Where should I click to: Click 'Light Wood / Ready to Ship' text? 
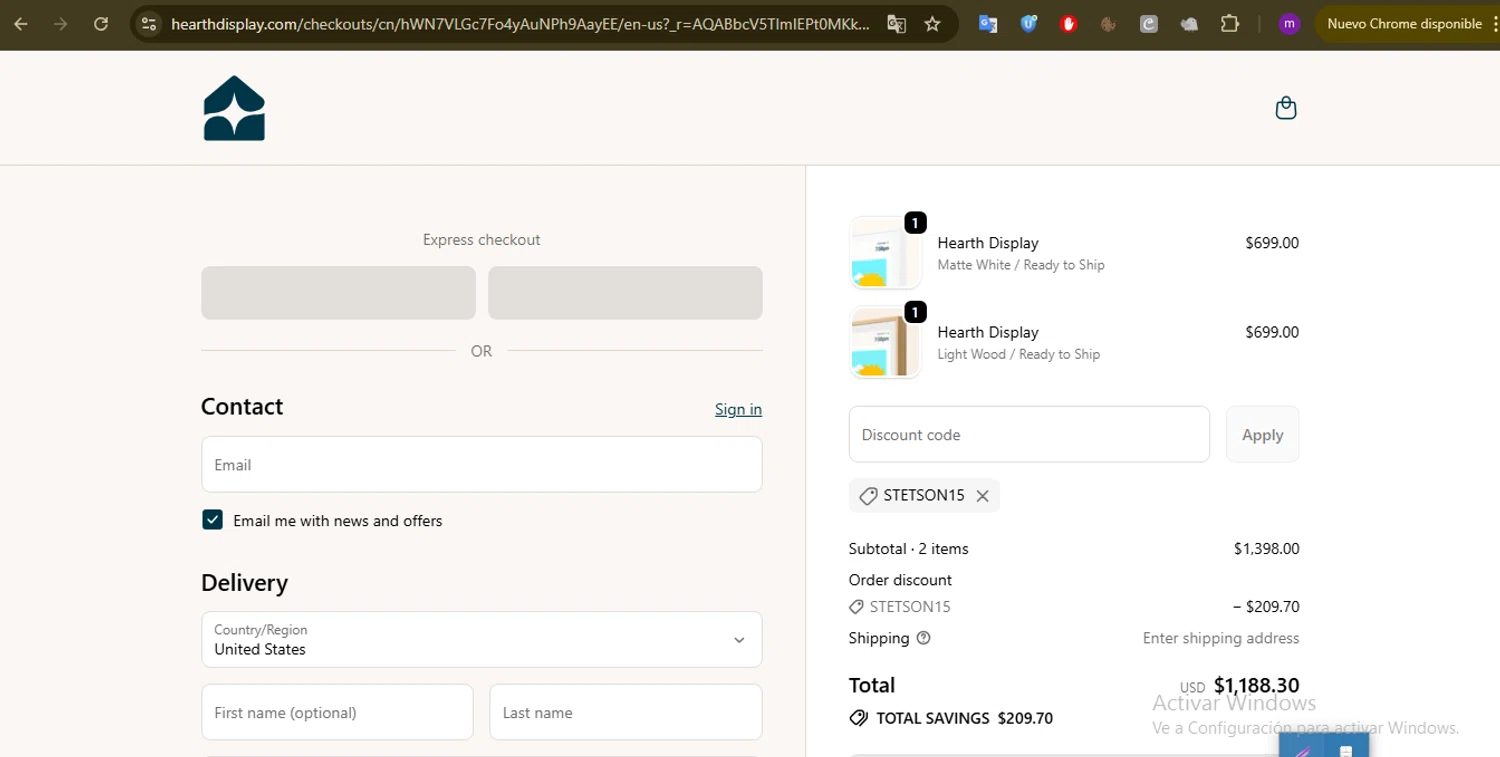pyautogui.click(x=1018, y=354)
